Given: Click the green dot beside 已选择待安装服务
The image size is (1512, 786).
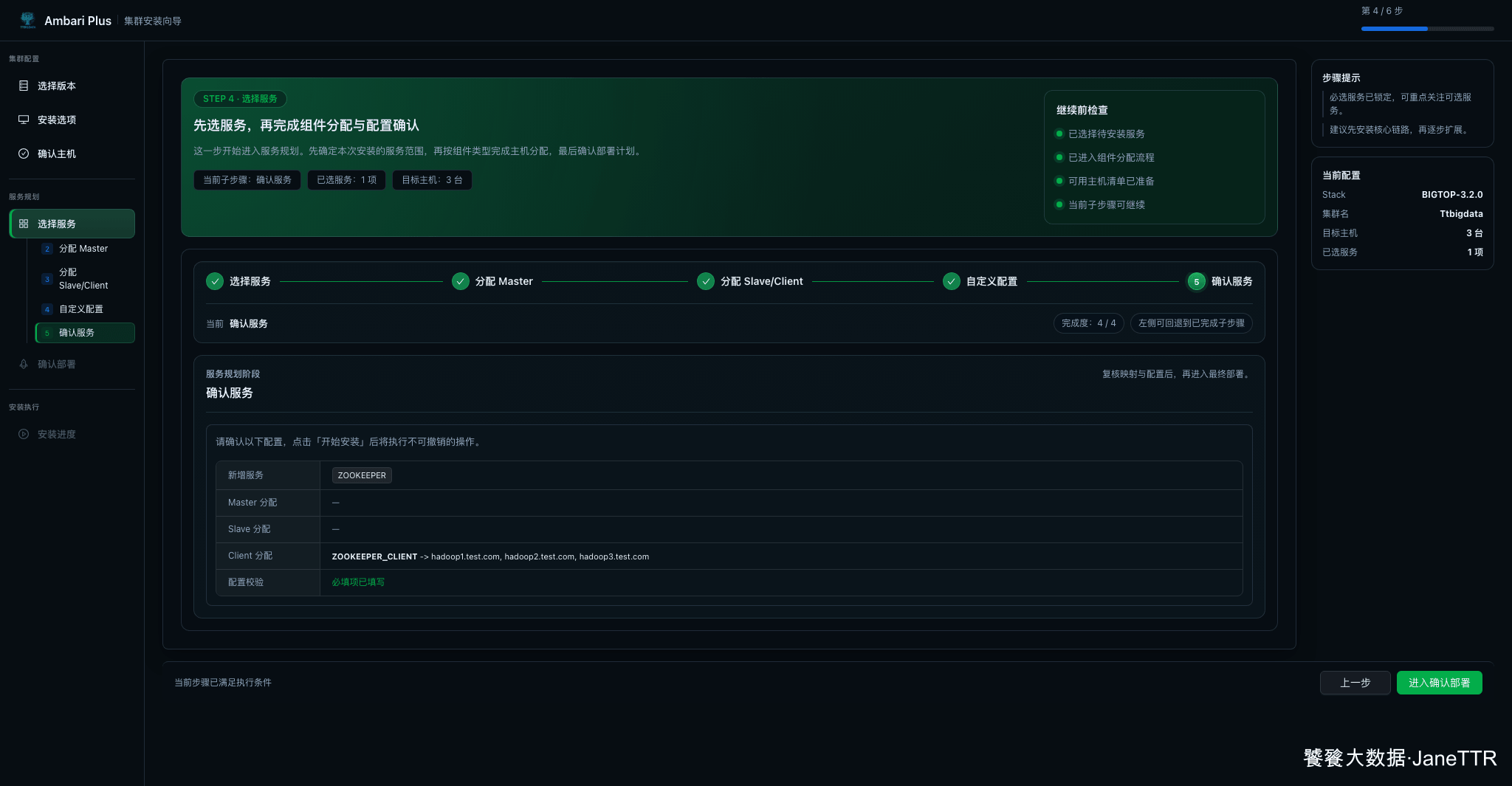Looking at the screenshot, I should click(1059, 134).
